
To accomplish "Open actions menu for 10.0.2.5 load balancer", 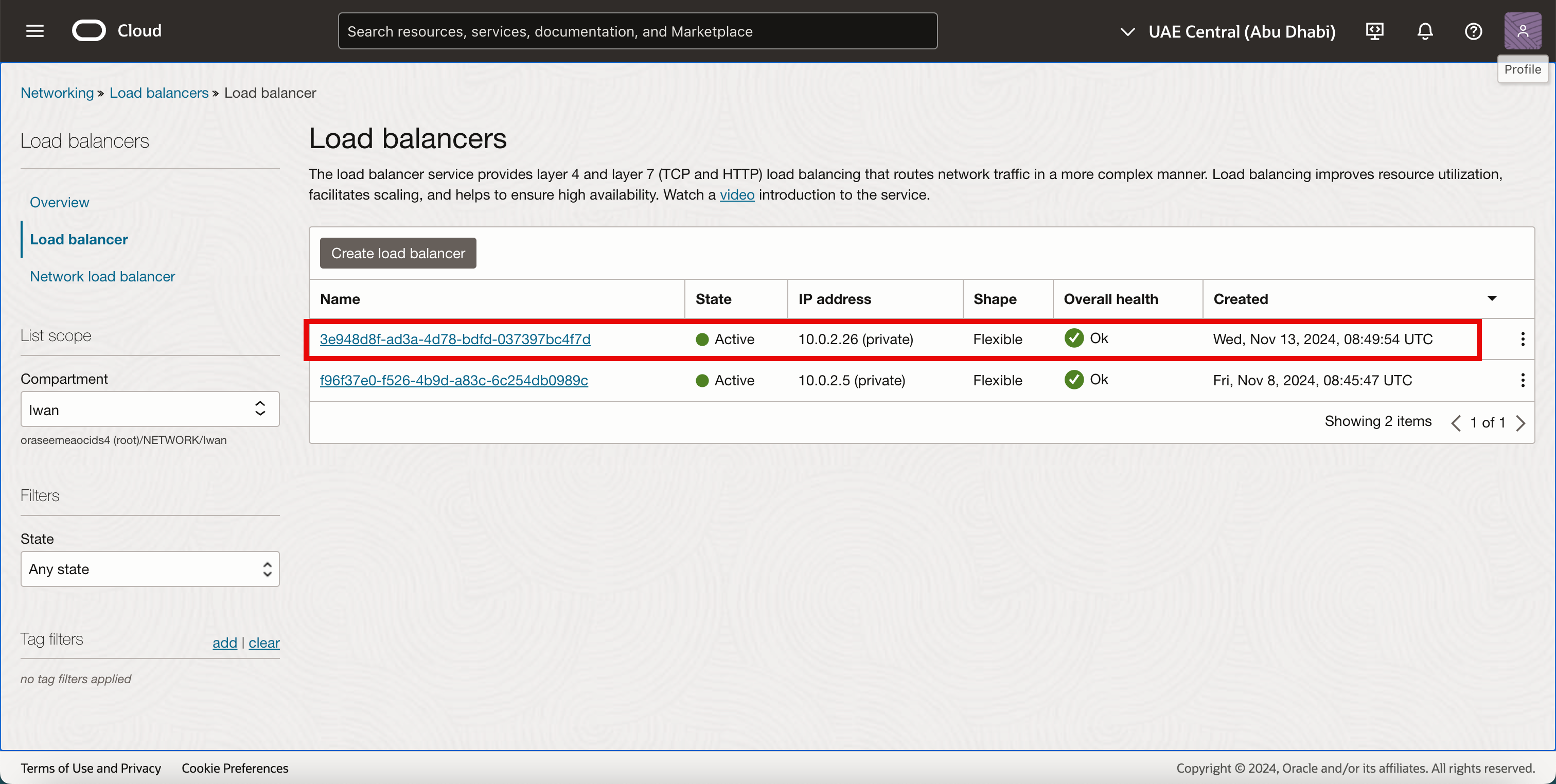I will [1522, 380].
